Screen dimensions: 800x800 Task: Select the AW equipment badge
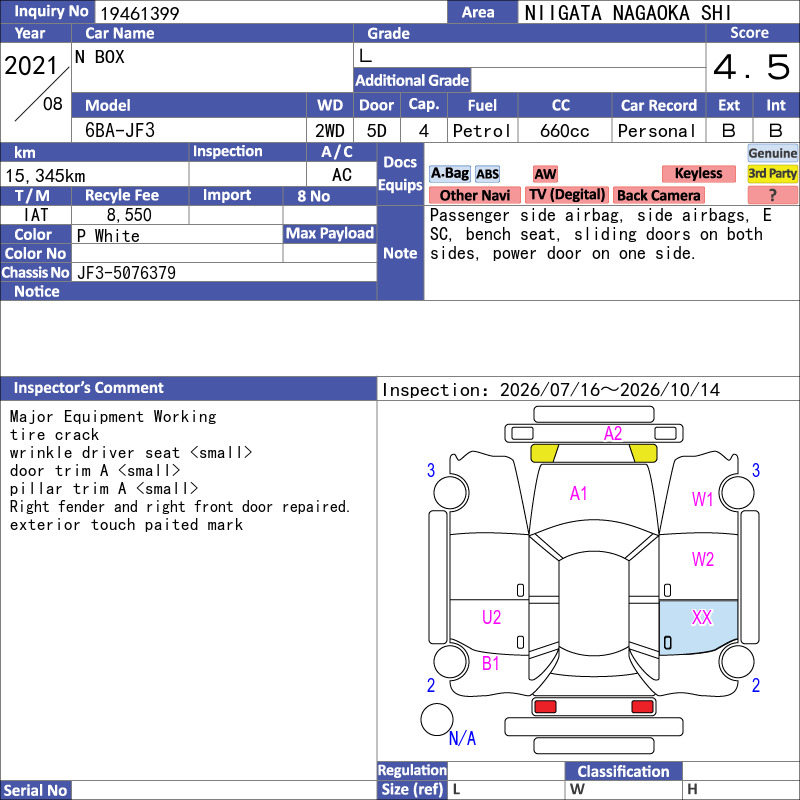coord(545,174)
